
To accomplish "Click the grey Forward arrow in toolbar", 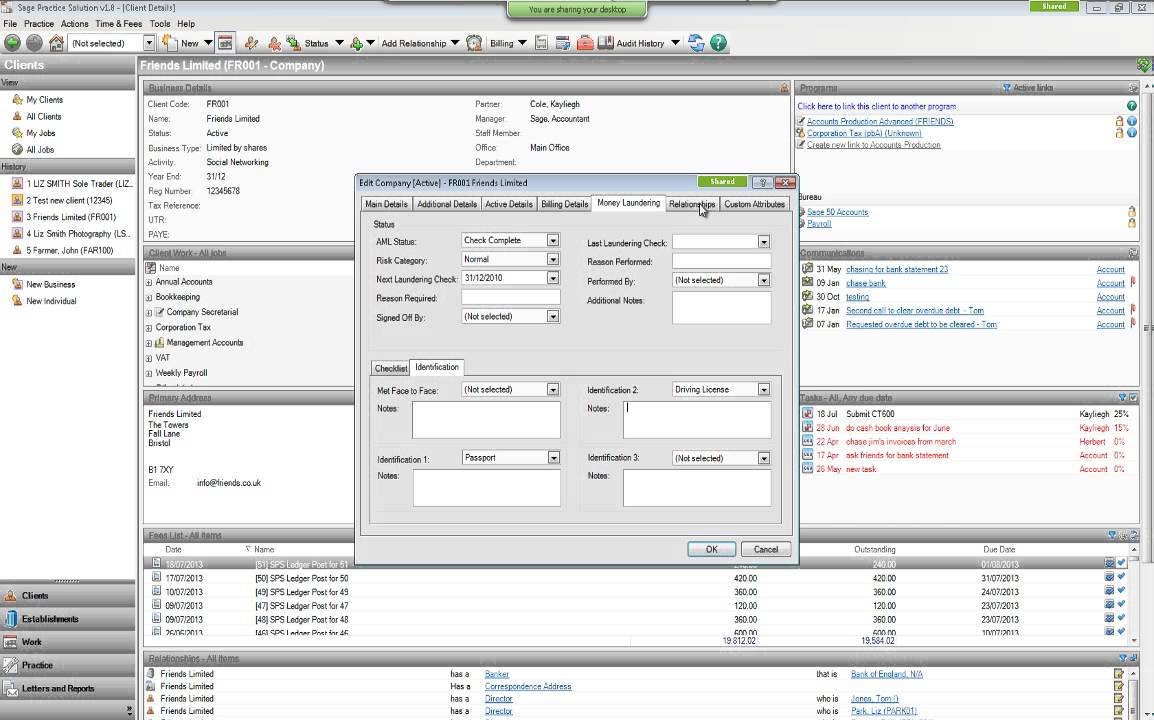I will click(34, 43).
